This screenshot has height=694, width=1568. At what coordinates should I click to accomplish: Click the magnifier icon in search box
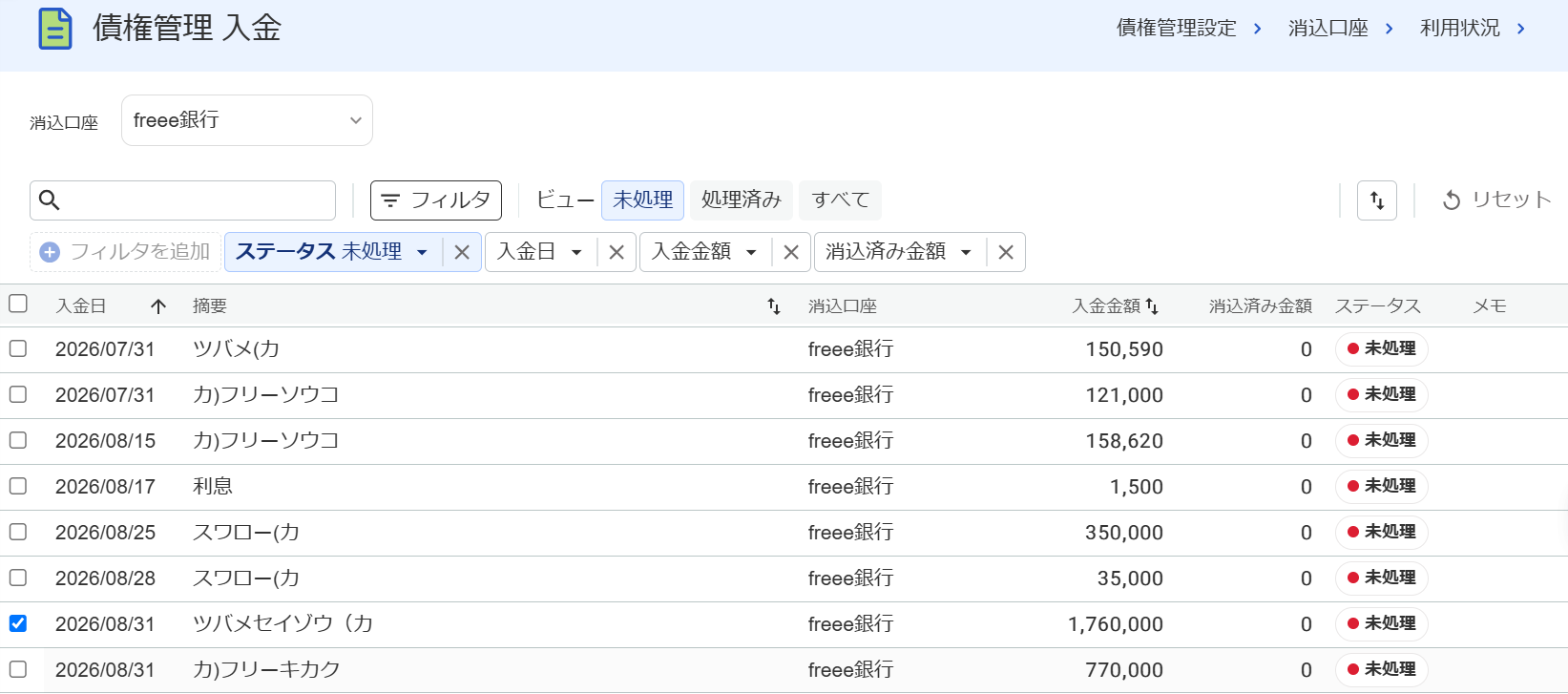pos(50,200)
